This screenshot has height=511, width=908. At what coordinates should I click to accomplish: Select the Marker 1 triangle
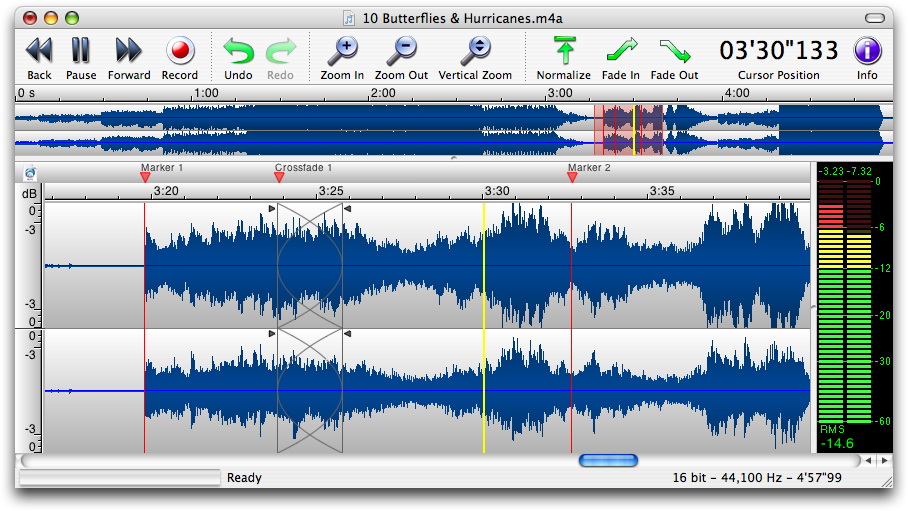click(x=145, y=177)
